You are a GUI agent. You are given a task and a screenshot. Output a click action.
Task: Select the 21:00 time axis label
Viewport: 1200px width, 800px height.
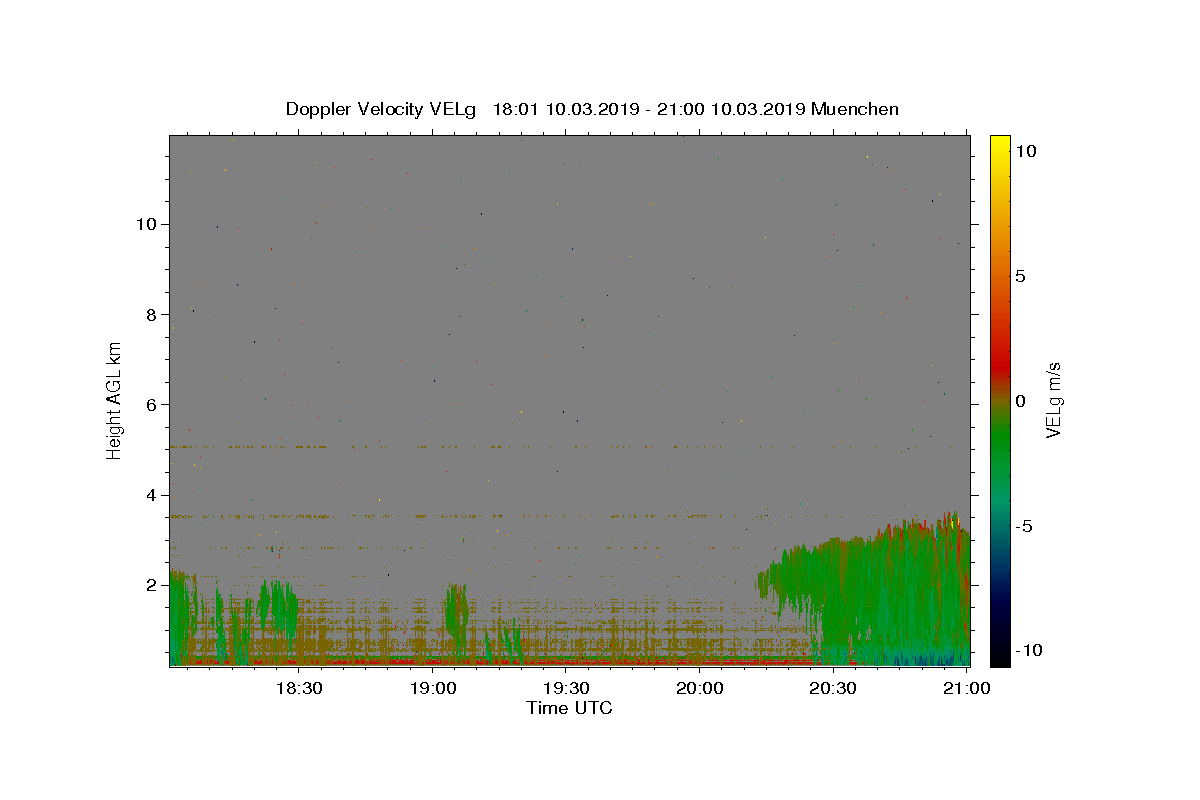[x=967, y=689]
